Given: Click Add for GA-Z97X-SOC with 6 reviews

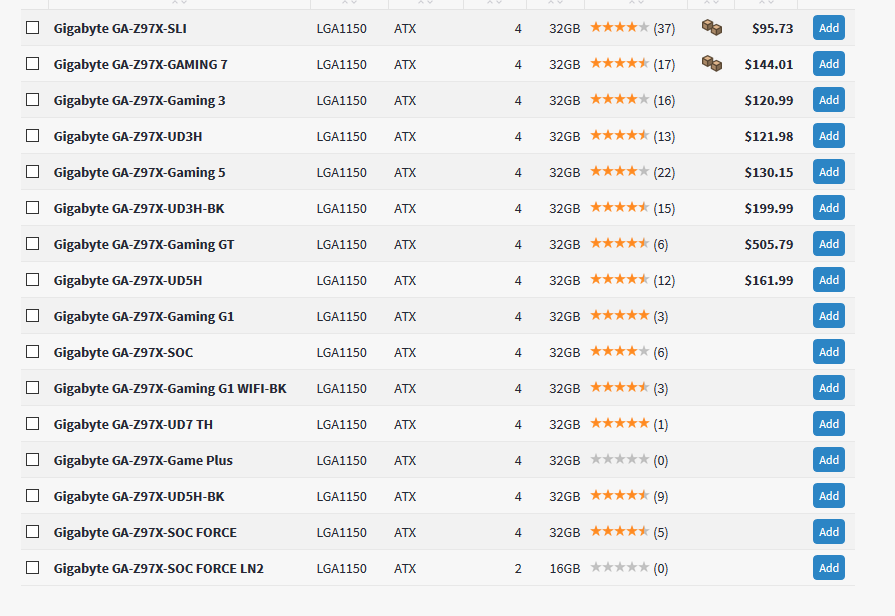Looking at the screenshot, I should coord(829,351).
